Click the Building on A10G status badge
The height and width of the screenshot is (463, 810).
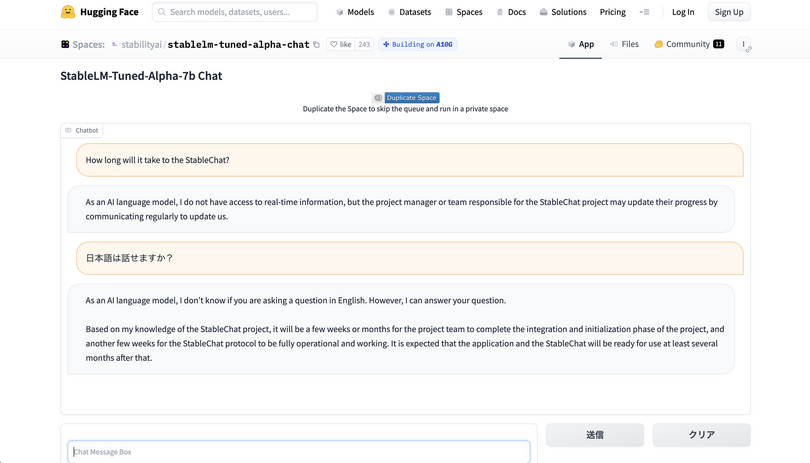click(x=417, y=44)
